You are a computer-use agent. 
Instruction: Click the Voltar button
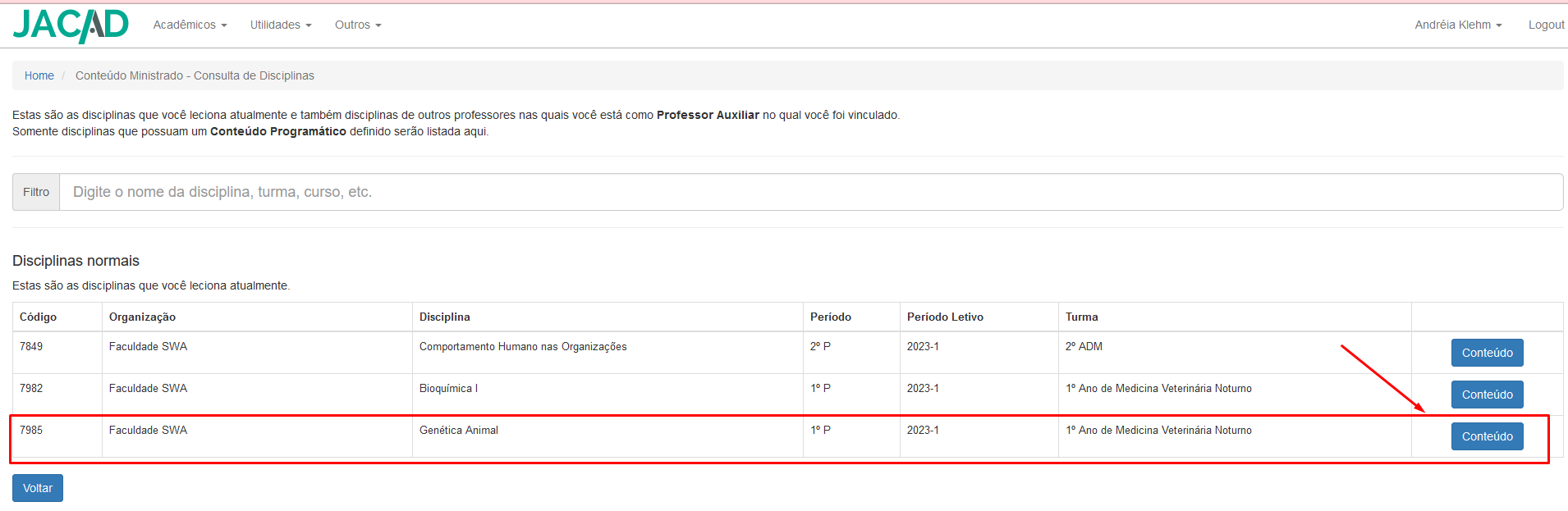click(x=38, y=488)
